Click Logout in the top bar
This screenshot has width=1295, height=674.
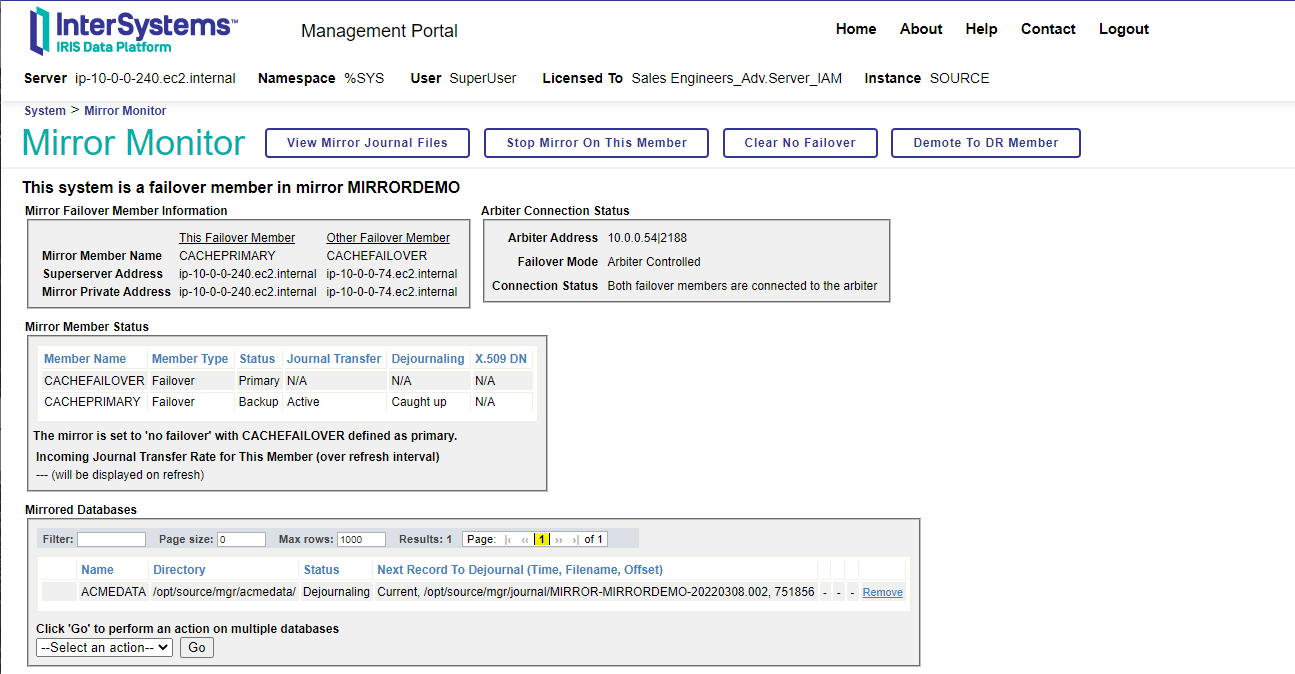pyautogui.click(x=1123, y=29)
